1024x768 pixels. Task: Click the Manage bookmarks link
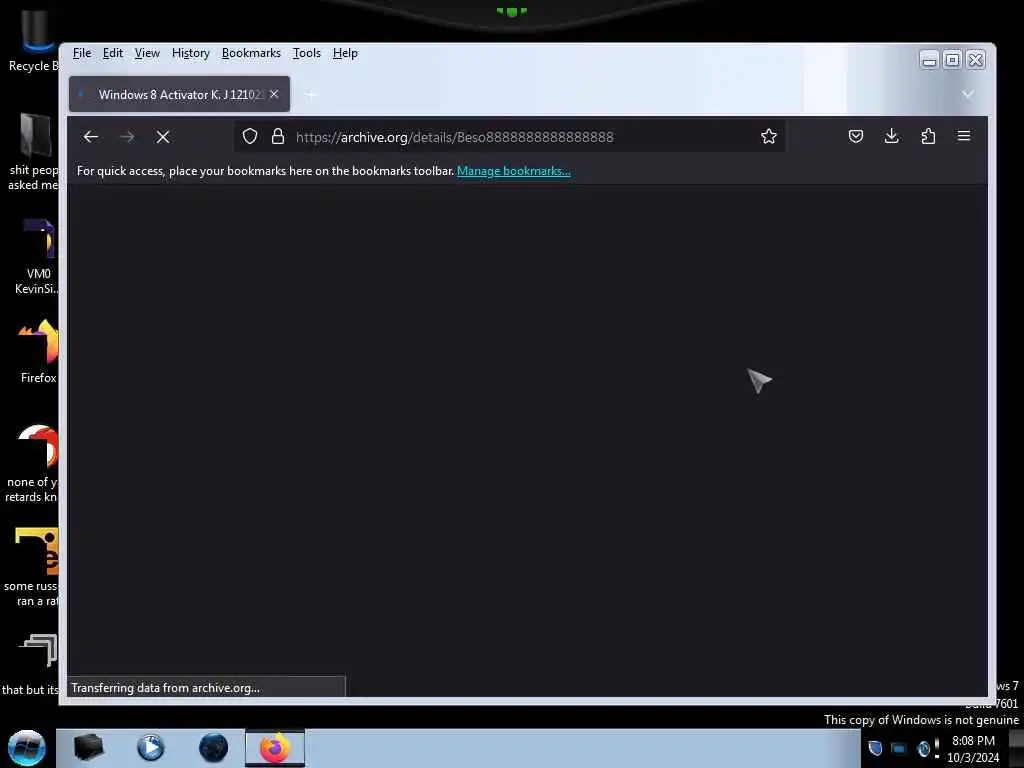[x=513, y=170]
